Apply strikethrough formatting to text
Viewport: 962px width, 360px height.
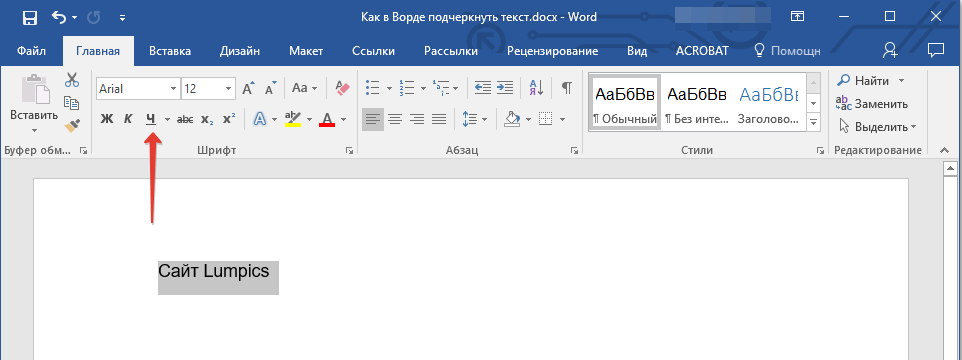[185, 120]
